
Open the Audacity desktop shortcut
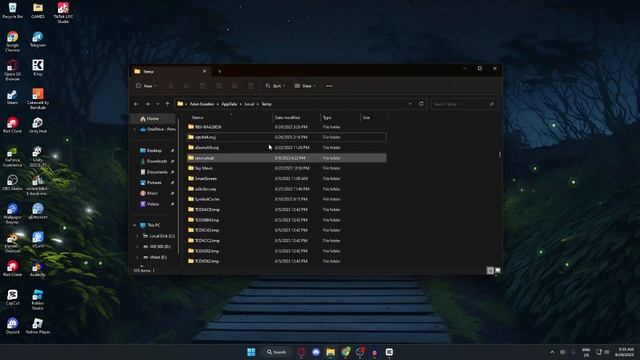coord(38,269)
